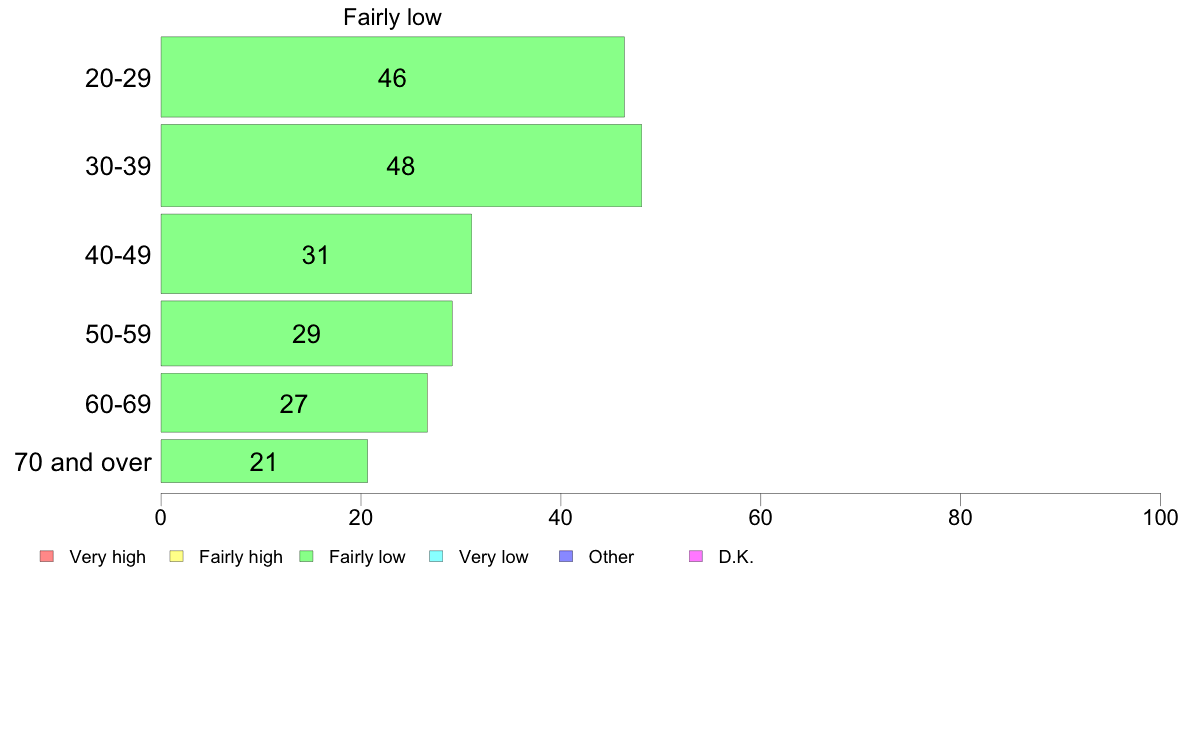Select the 60-69 bar showing 27

coord(294,402)
